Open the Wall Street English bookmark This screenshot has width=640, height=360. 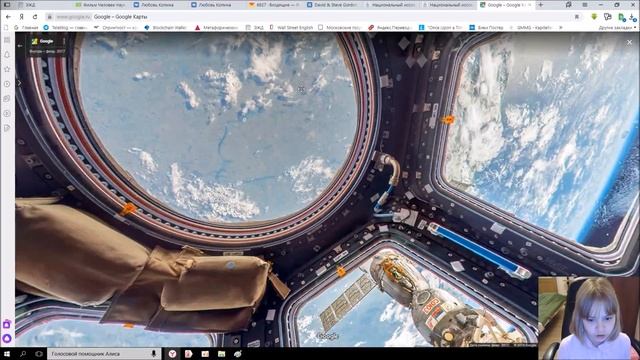click(291, 28)
